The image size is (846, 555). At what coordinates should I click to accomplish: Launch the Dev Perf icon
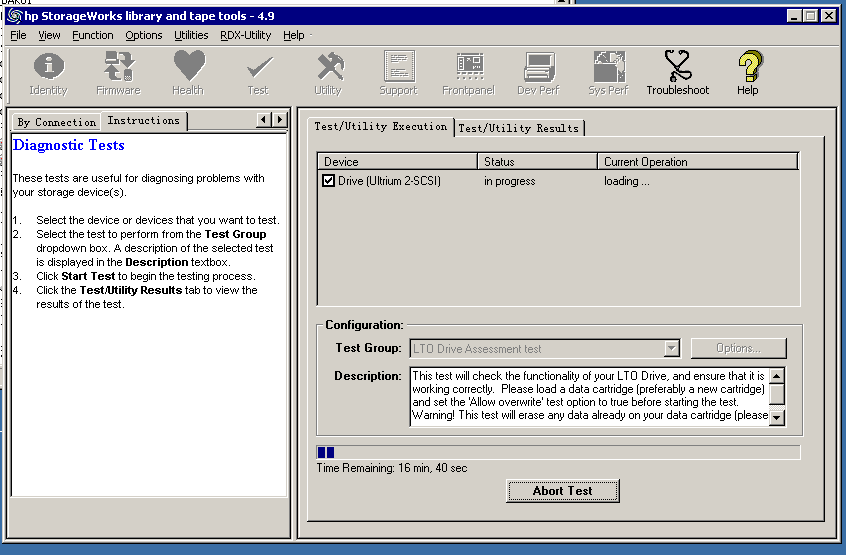point(538,73)
